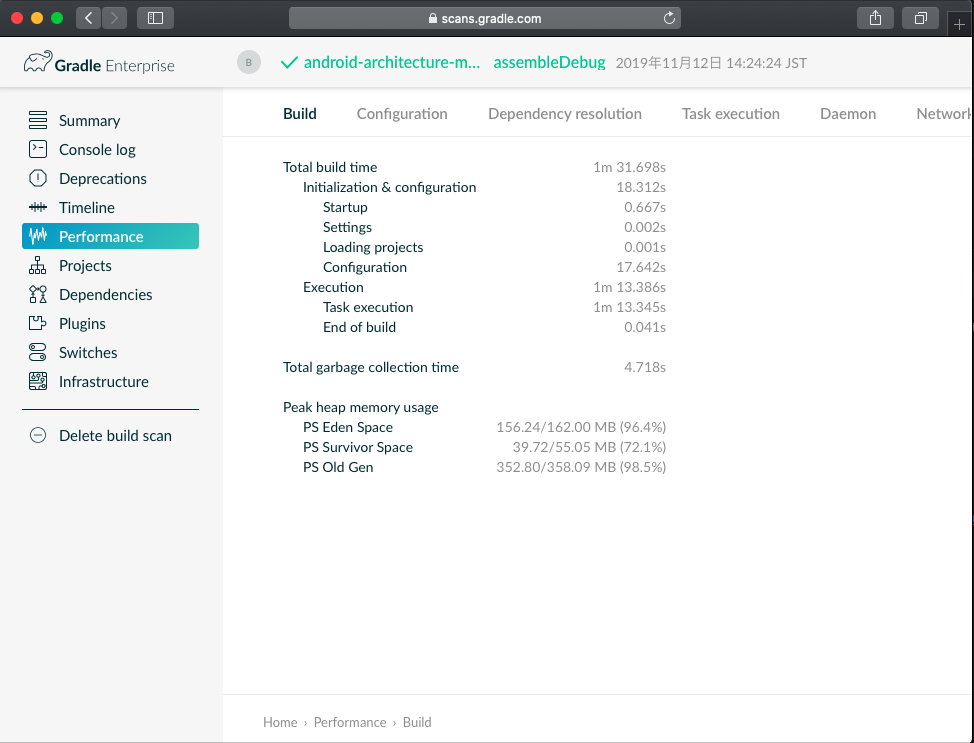This screenshot has height=743, width=974.
Task: Open Console log in the sidebar
Action: [97, 150]
